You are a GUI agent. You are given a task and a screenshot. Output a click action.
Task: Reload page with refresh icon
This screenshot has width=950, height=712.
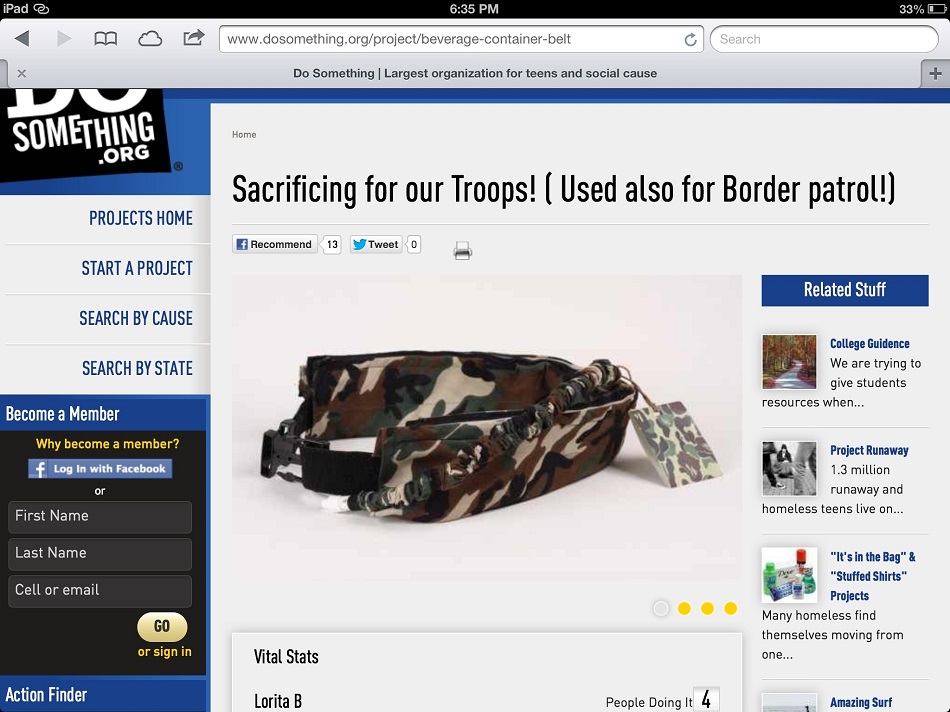(x=690, y=40)
